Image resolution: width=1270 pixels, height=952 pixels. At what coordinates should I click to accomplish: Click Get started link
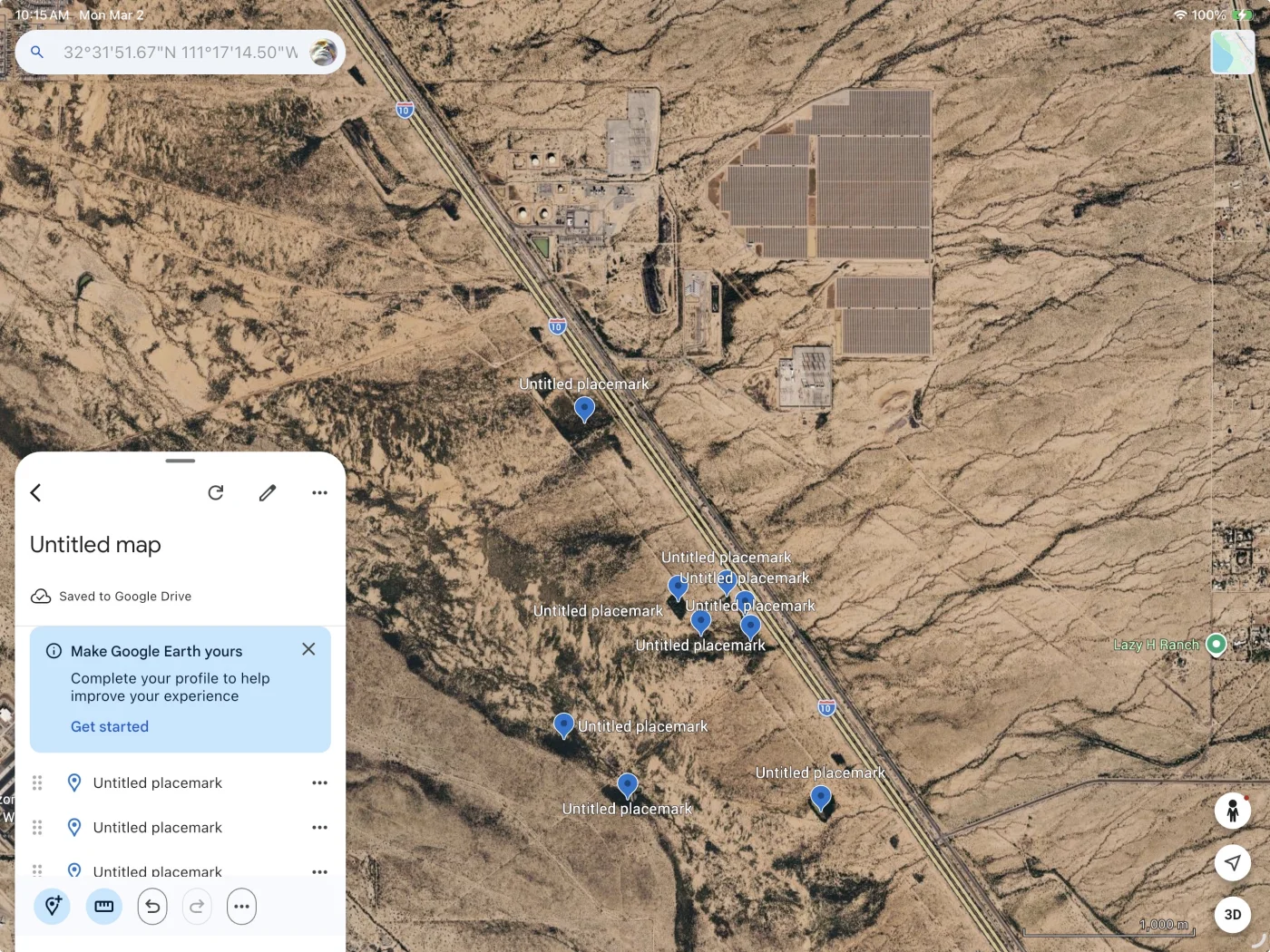point(110,726)
